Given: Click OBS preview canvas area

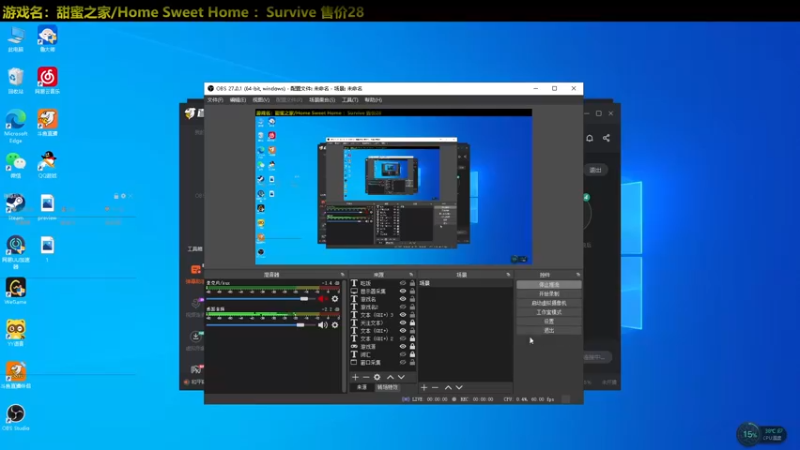Looking at the screenshot, I should pyautogui.click(x=393, y=186).
